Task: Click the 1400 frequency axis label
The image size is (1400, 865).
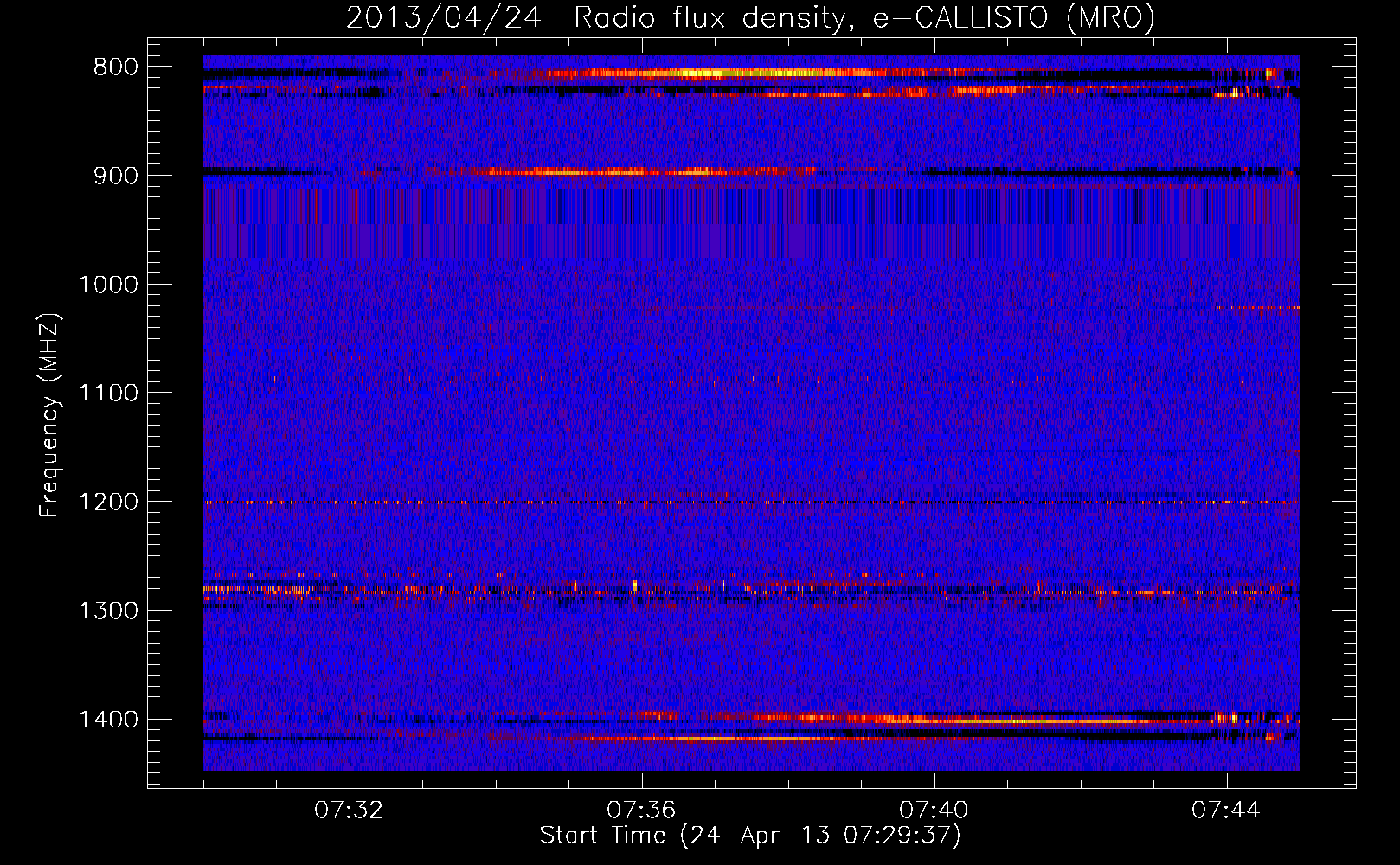Action: click(108, 720)
